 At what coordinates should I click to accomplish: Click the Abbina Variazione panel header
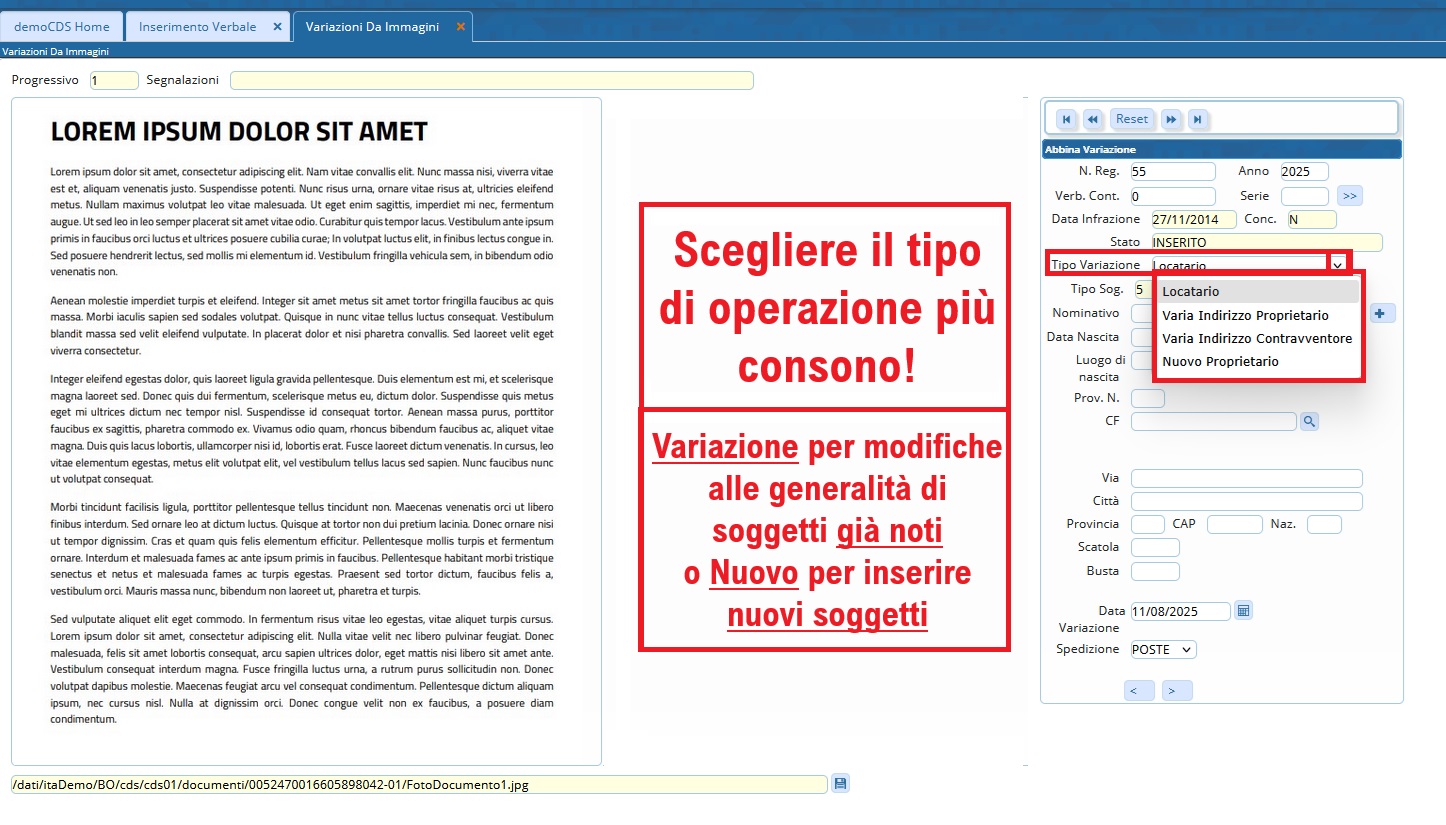pos(1221,149)
